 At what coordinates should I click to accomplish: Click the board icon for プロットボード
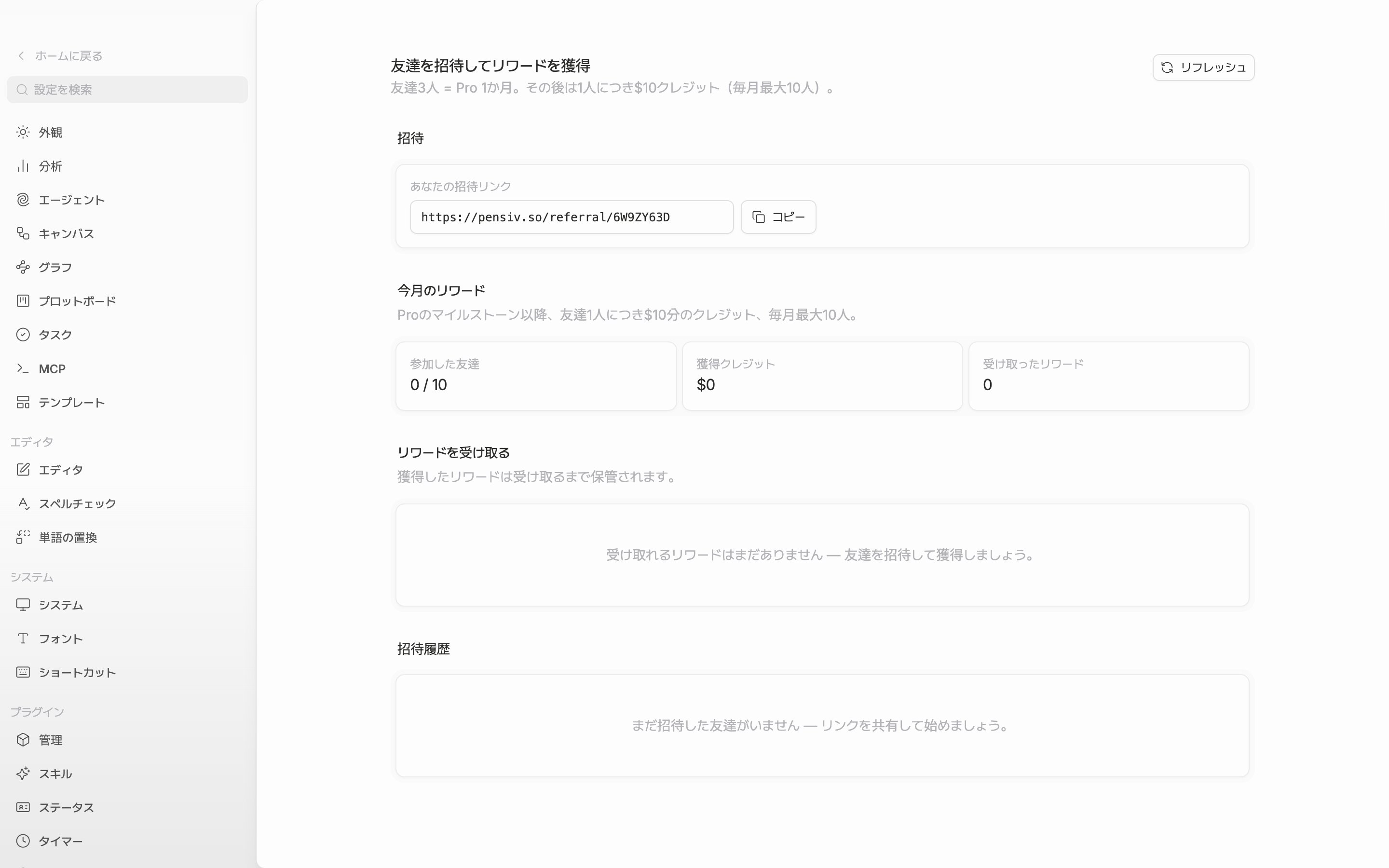click(x=23, y=301)
